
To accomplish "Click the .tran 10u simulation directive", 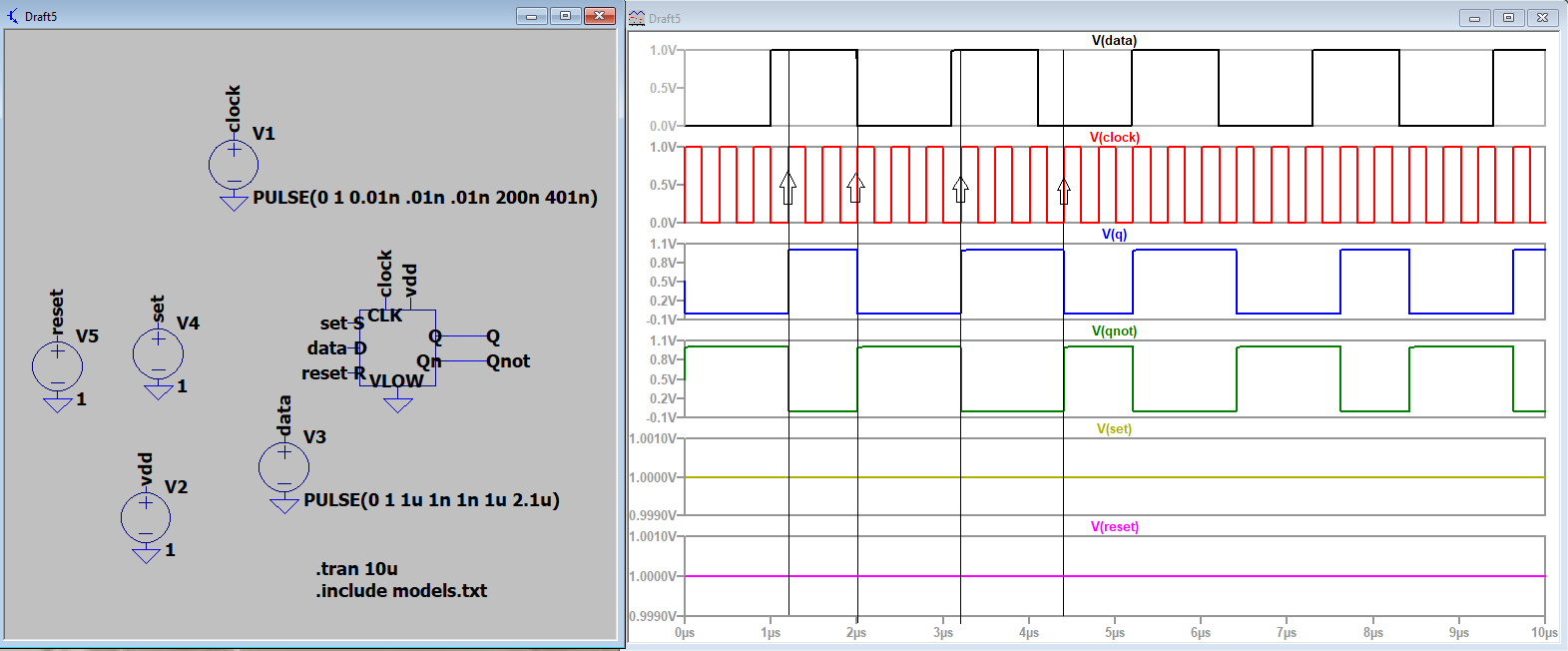I will click(357, 569).
